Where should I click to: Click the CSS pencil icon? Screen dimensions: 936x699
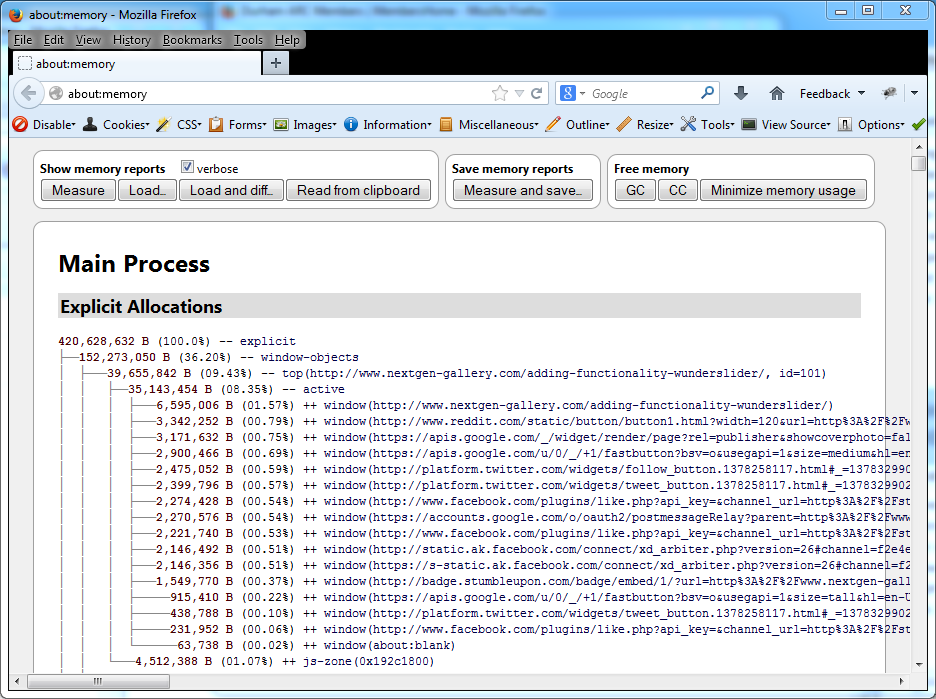(164, 124)
